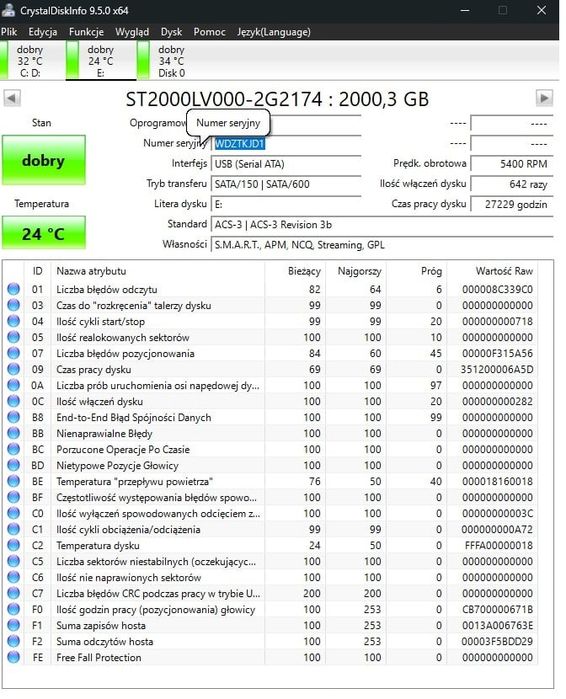Click the Interfejs field USB (Serial ATA)
Viewport: 566px width, 699px height.
(285, 164)
